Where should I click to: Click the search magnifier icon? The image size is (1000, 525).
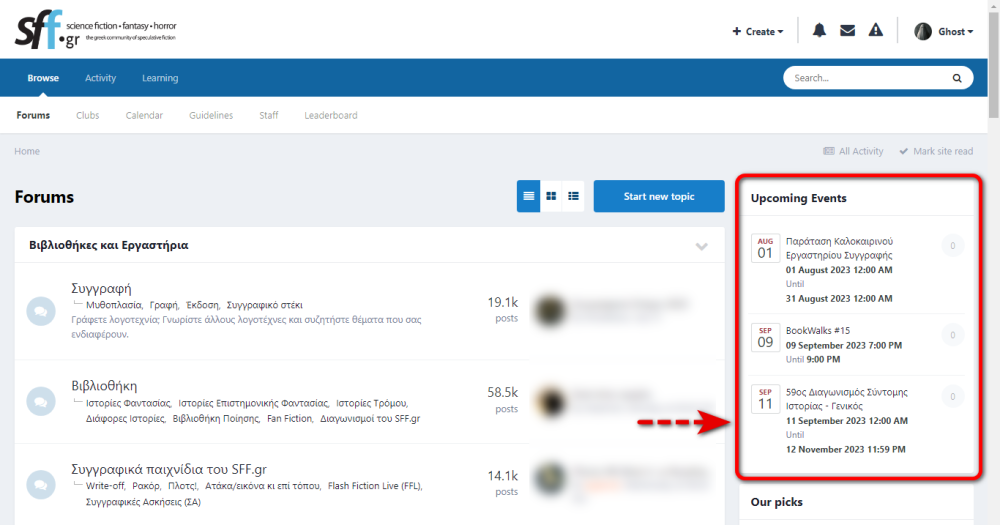point(957,78)
